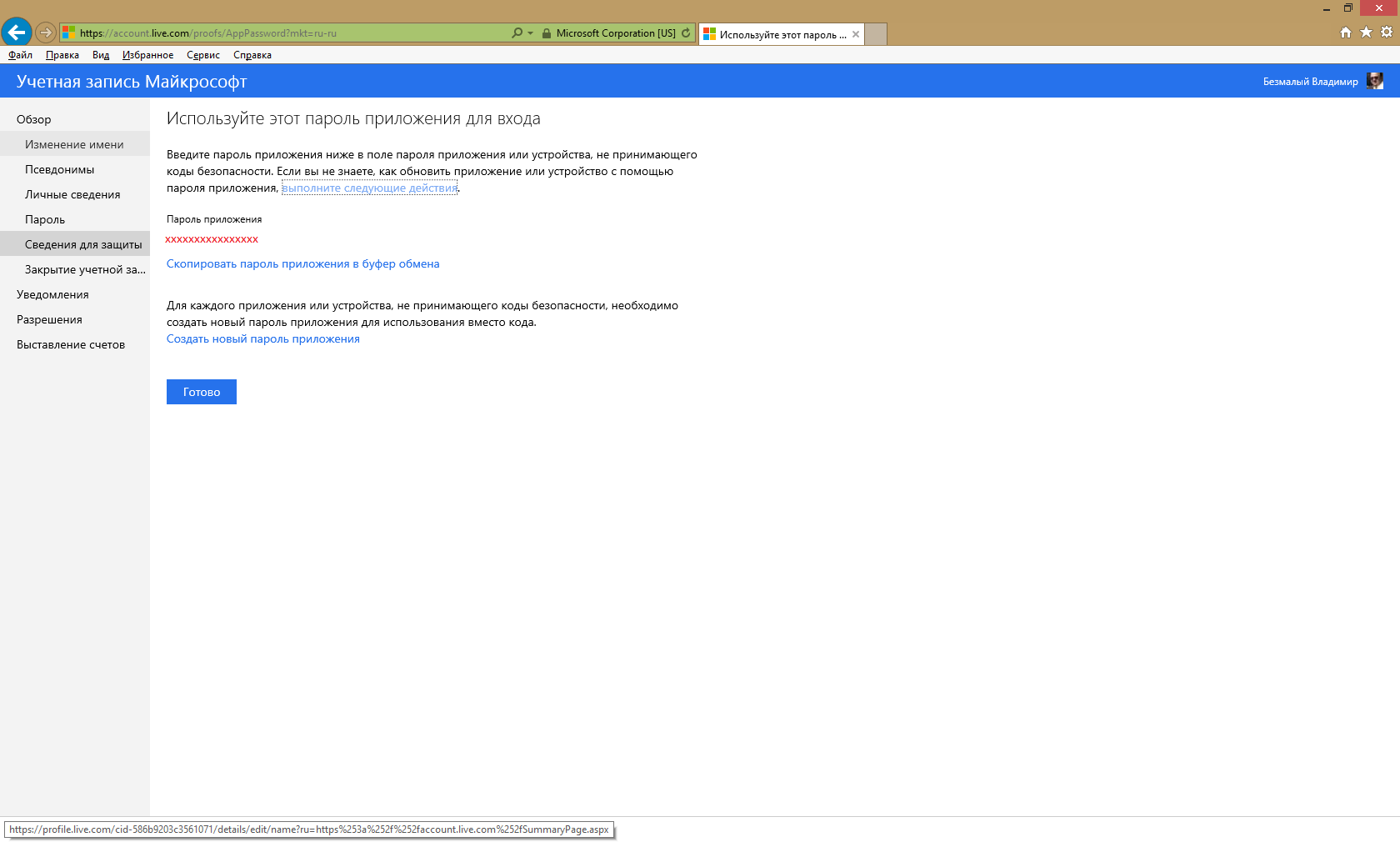Open Изменение имени in the sidebar
The image size is (1400, 842).
75,144
